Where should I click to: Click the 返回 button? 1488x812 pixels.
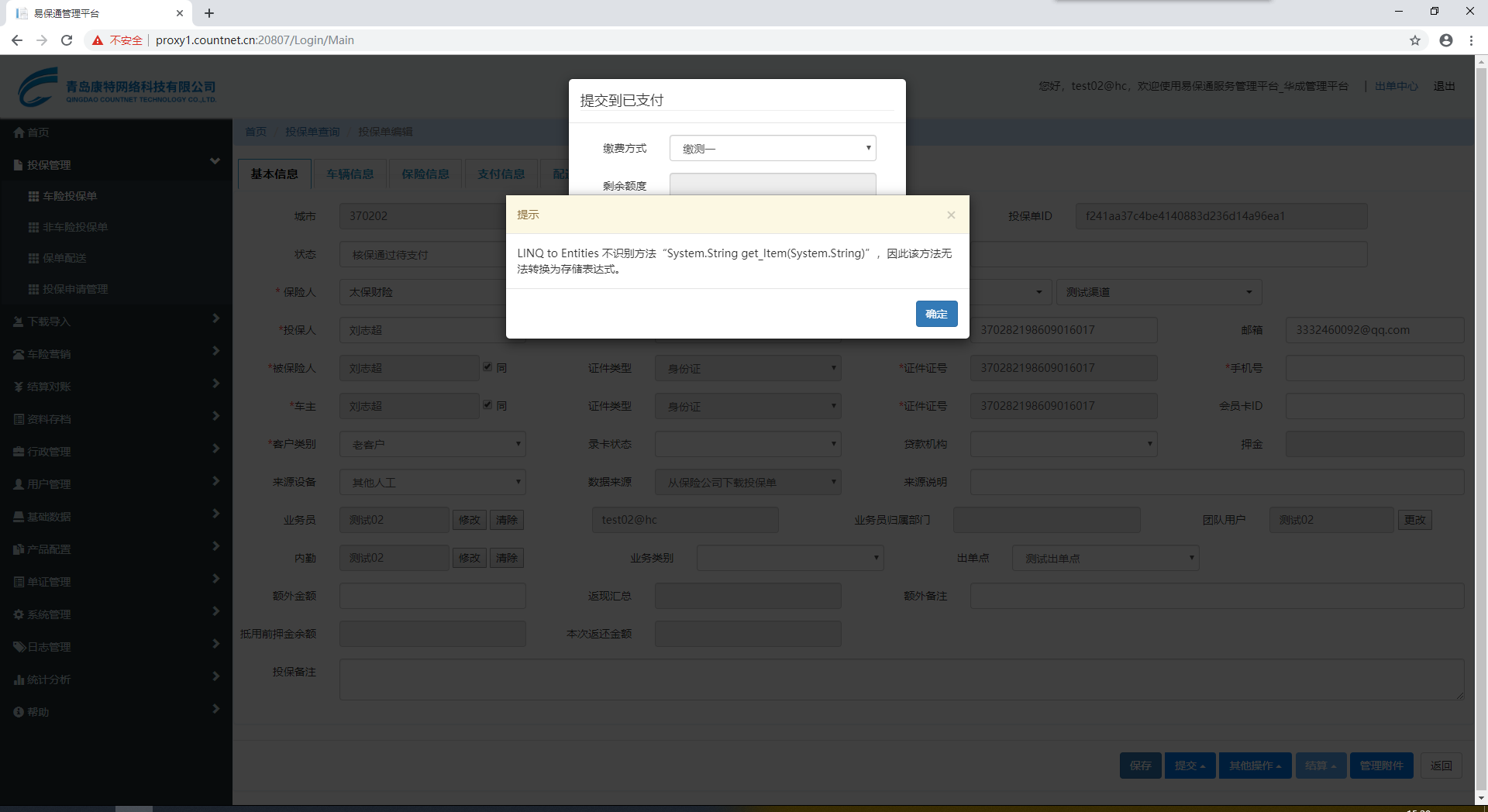(1441, 766)
